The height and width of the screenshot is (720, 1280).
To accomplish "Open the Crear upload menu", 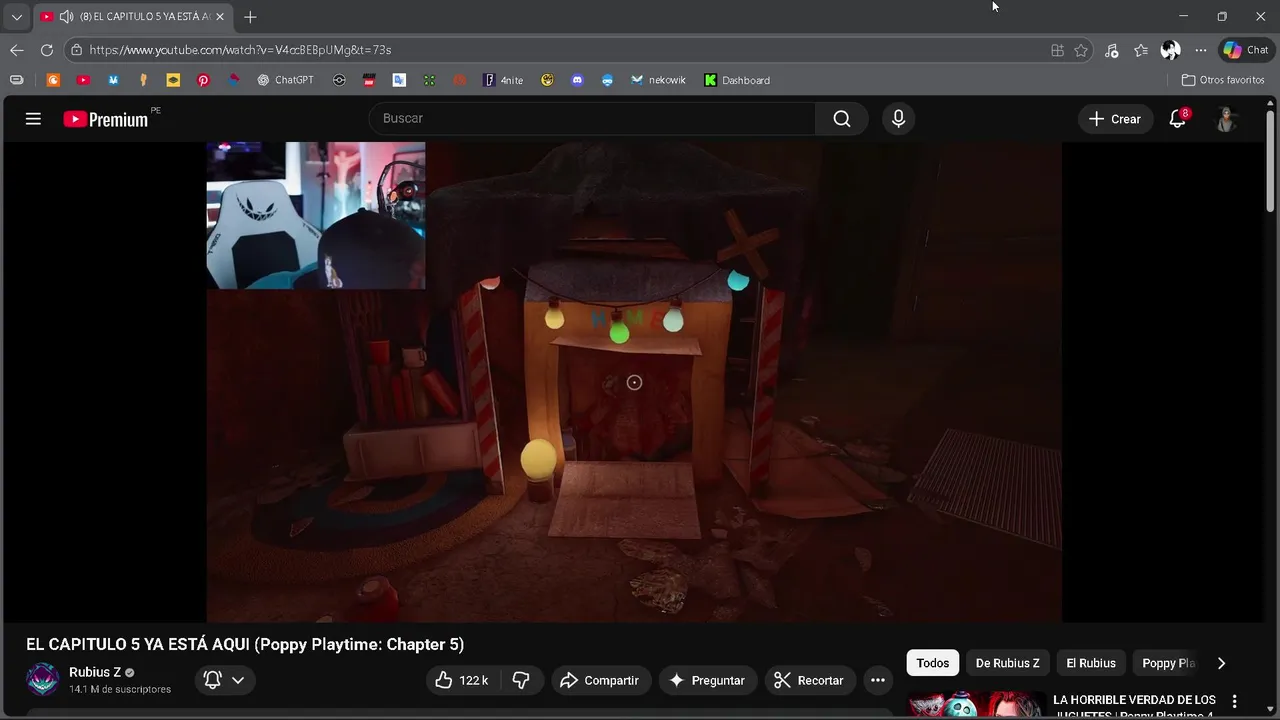I will (1115, 119).
